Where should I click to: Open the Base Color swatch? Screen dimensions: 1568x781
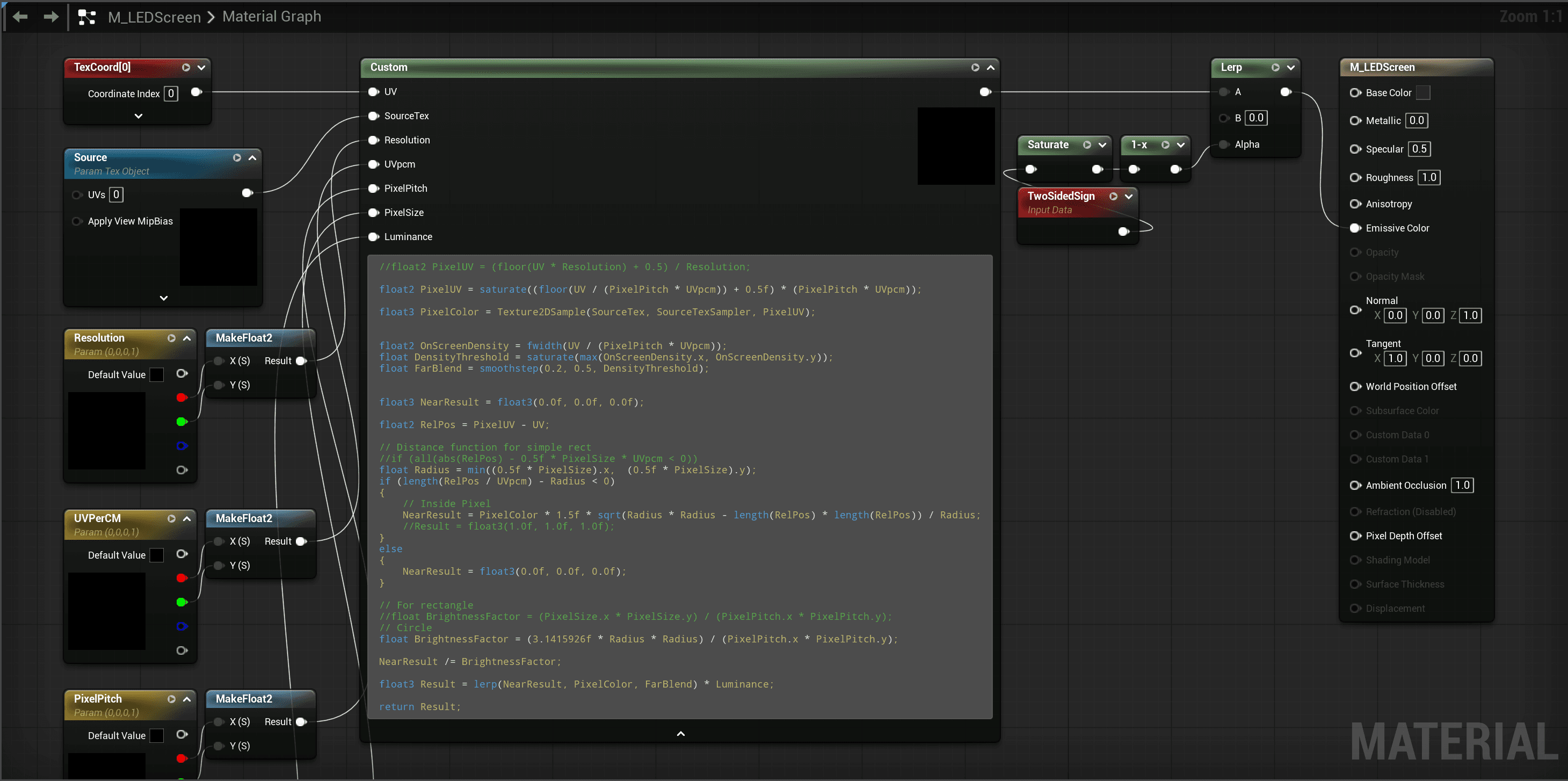(x=1422, y=93)
